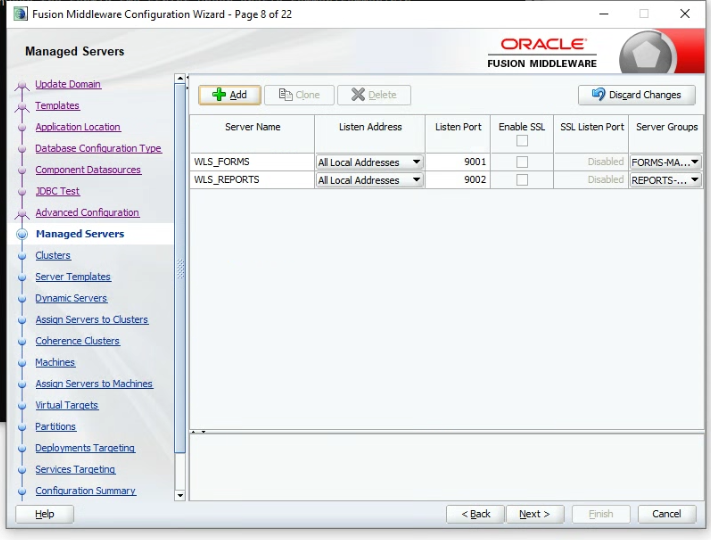This screenshot has height=540, width=711.
Task: Click the Managed Servers step bullet icon
Action: tap(22, 234)
